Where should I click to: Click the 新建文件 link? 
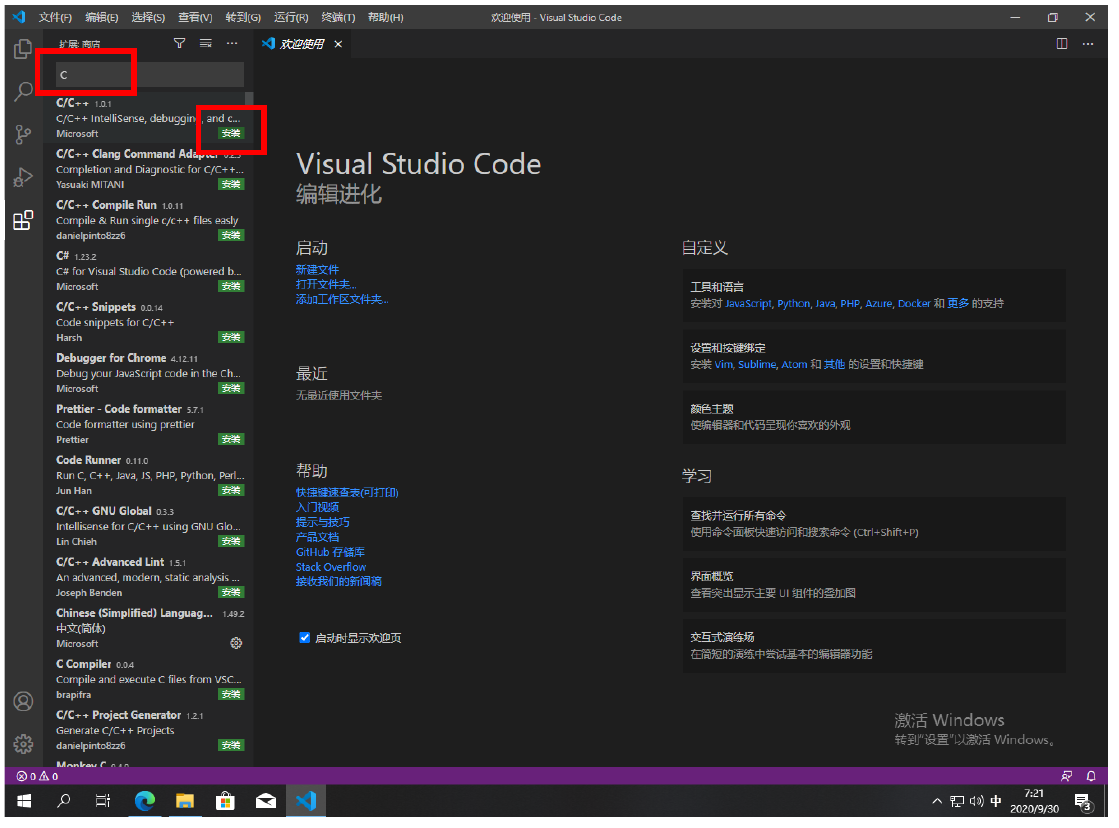pos(317,270)
